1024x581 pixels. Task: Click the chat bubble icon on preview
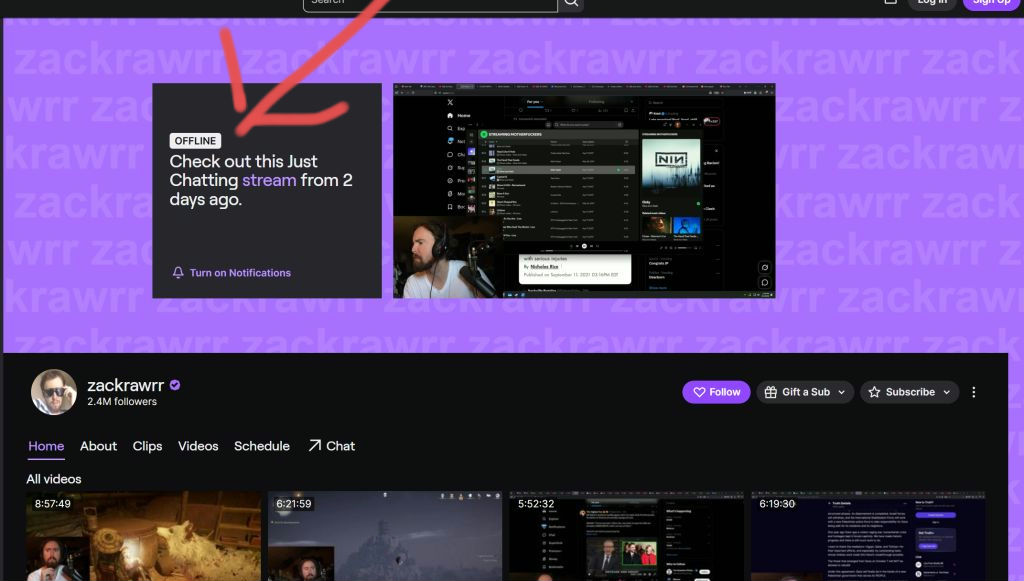pyautogui.click(x=764, y=283)
